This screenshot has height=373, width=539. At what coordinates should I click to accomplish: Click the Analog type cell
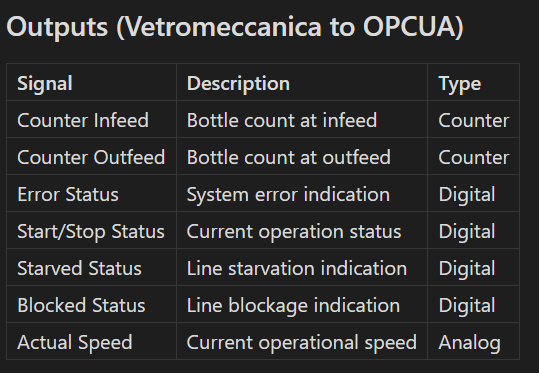(470, 343)
